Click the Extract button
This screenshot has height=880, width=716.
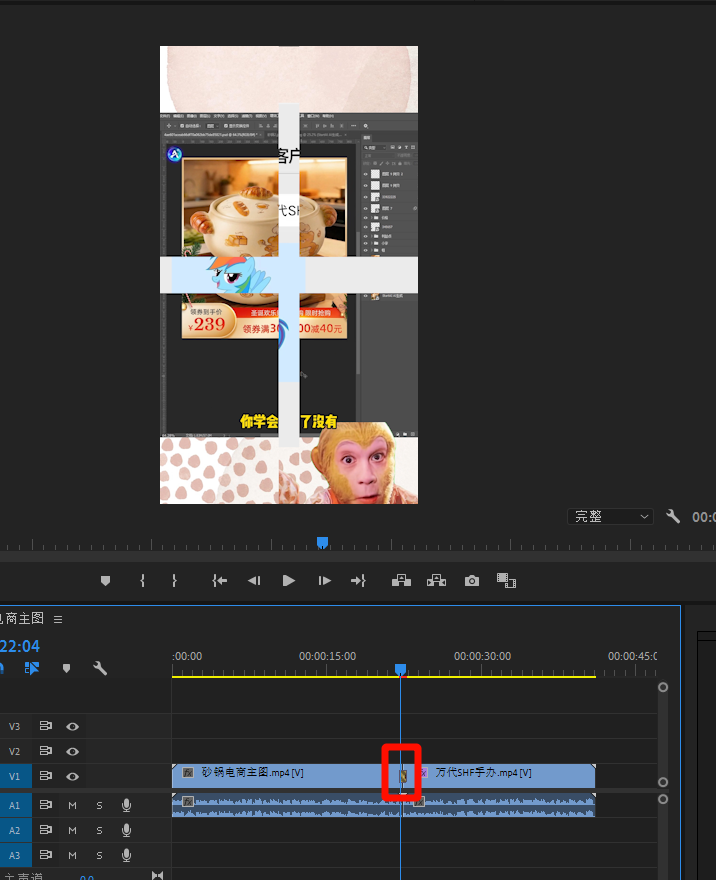pos(436,581)
